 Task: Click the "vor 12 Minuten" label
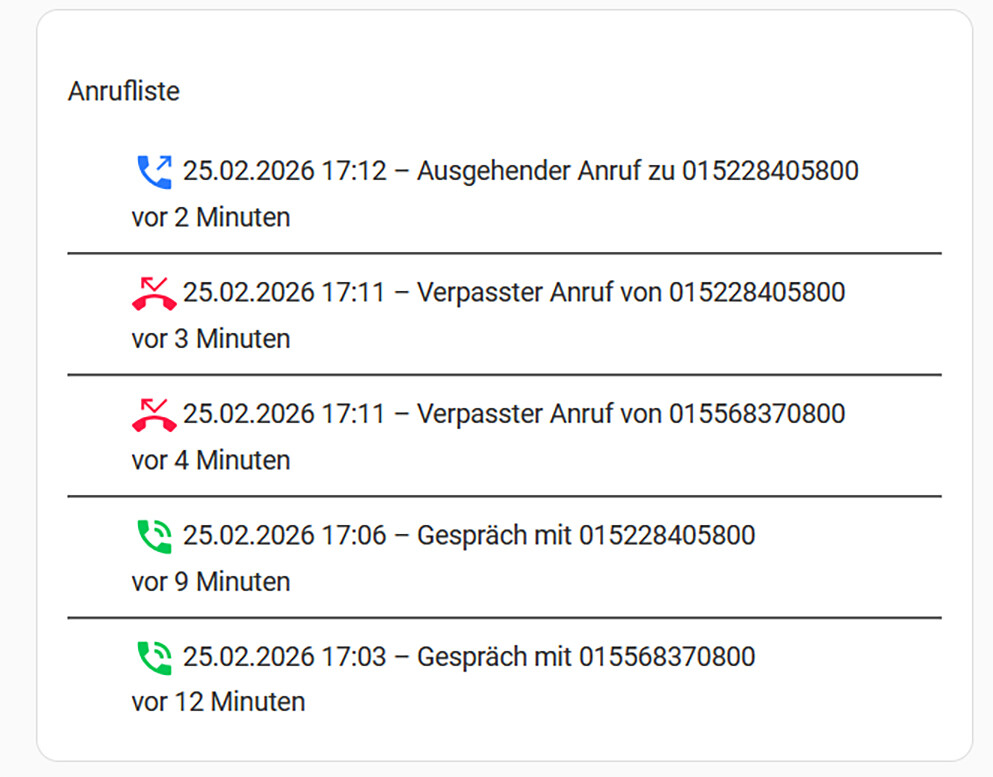(218, 702)
